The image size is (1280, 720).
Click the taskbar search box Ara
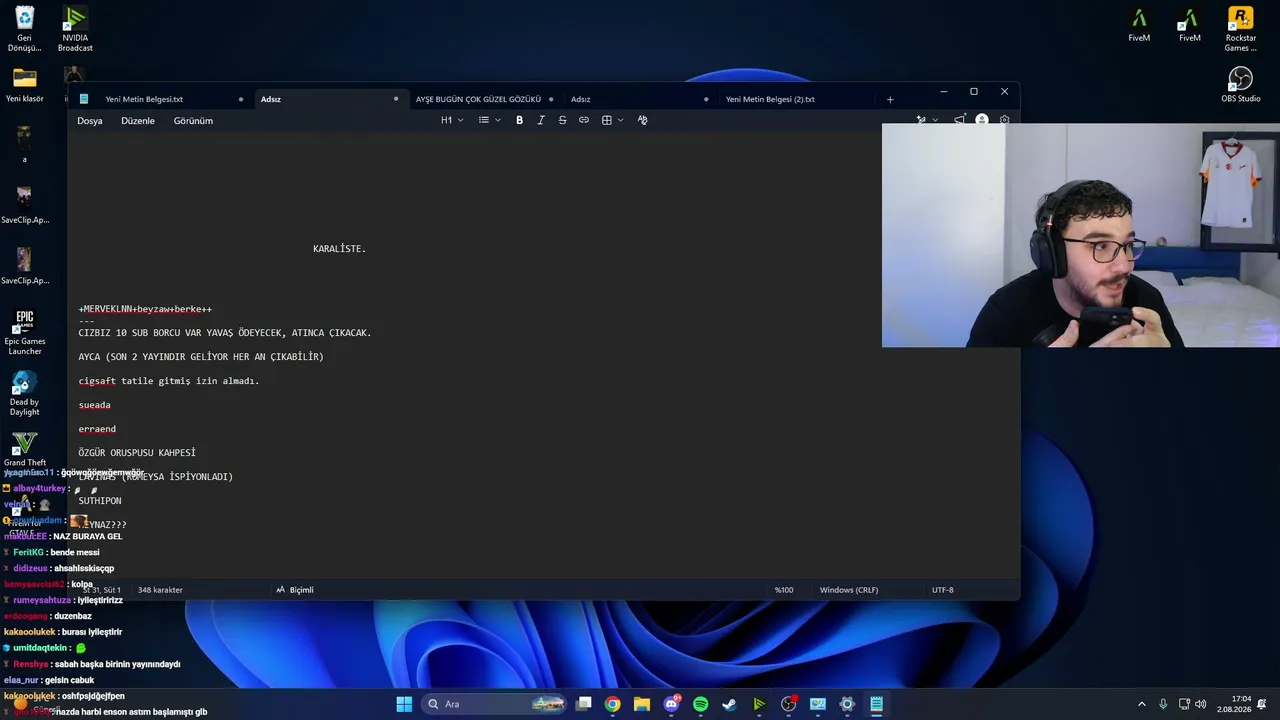tap(495, 704)
